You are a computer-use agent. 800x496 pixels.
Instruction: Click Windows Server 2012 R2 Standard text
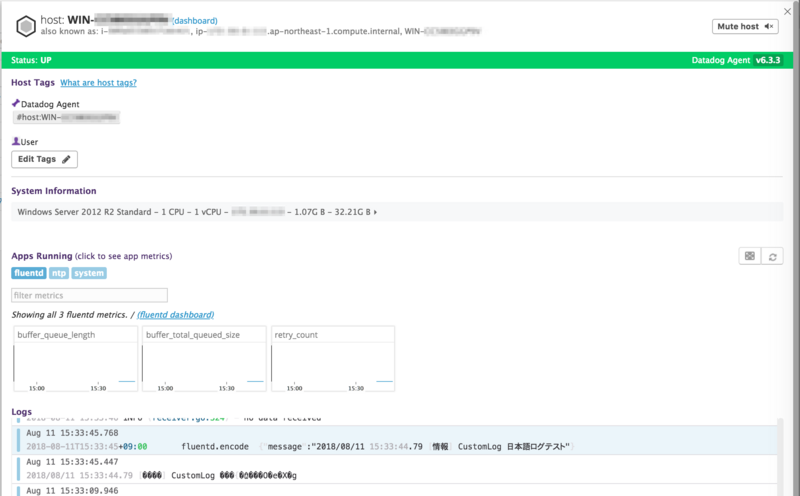(x=84, y=212)
